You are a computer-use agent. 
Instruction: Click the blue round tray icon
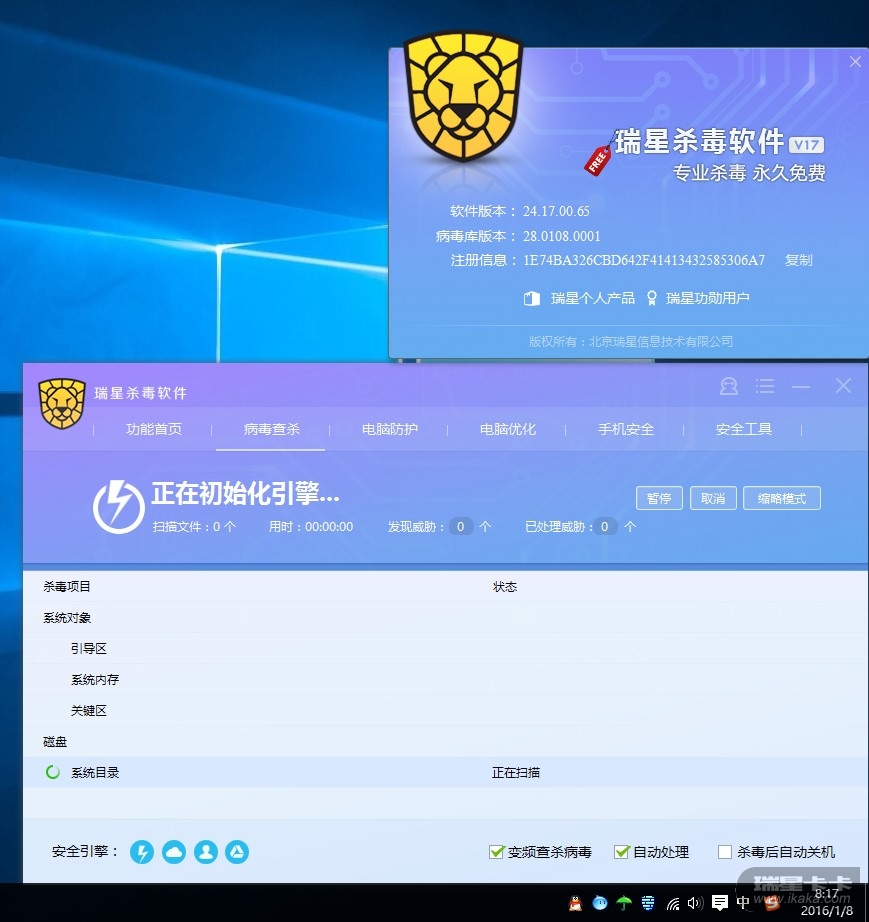pos(600,903)
